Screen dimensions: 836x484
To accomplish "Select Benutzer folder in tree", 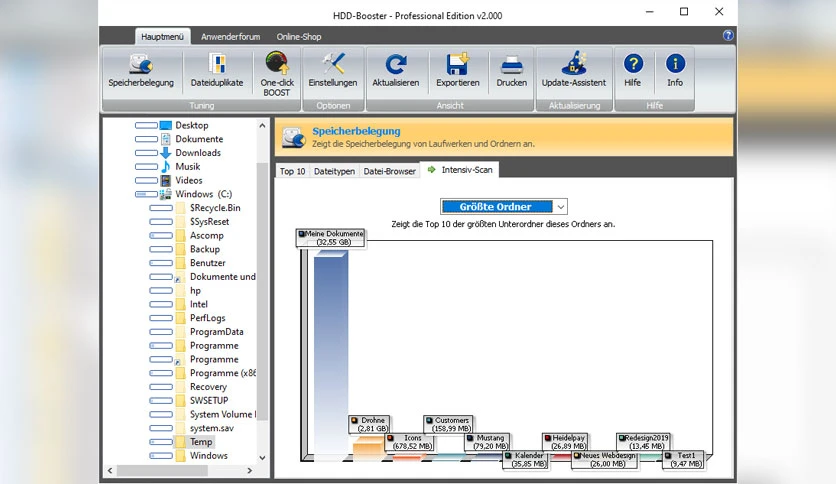I will (x=207, y=263).
